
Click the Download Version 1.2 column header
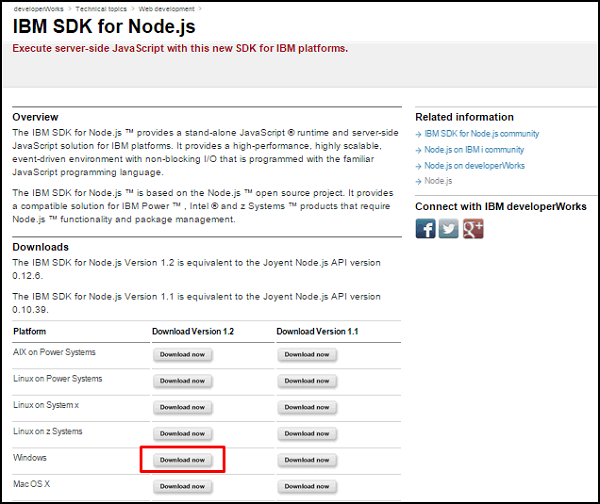(x=193, y=331)
